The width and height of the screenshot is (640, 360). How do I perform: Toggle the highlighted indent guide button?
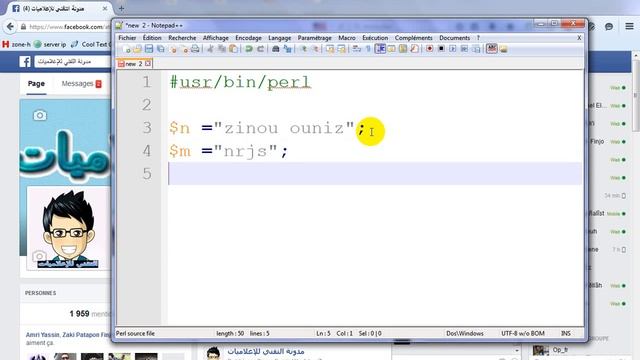(380, 49)
